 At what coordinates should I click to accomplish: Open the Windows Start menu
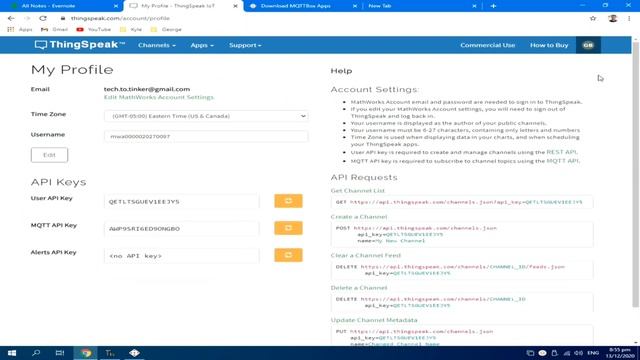pyautogui.click(x=12, y=353)
